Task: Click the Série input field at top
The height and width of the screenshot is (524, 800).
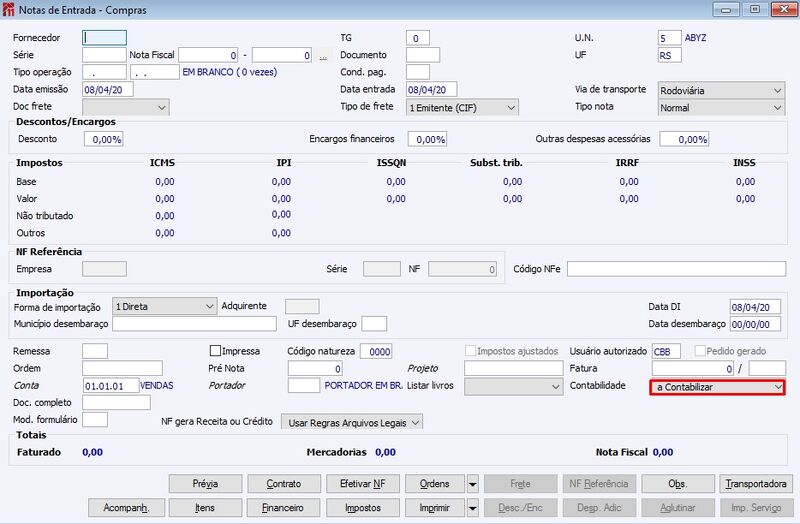Action: point(104,55)
